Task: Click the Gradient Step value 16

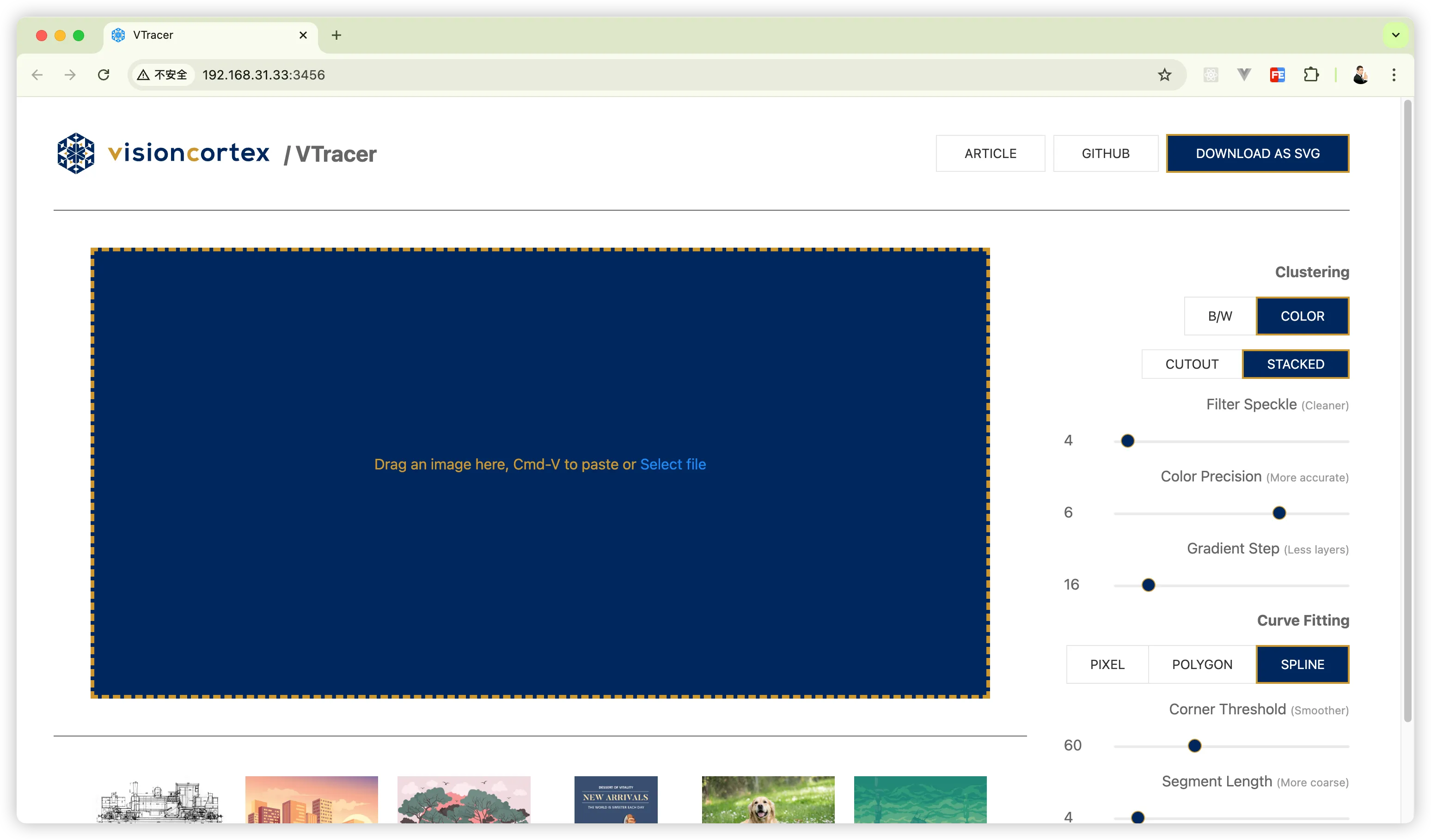Action: tap(1071, 584)
